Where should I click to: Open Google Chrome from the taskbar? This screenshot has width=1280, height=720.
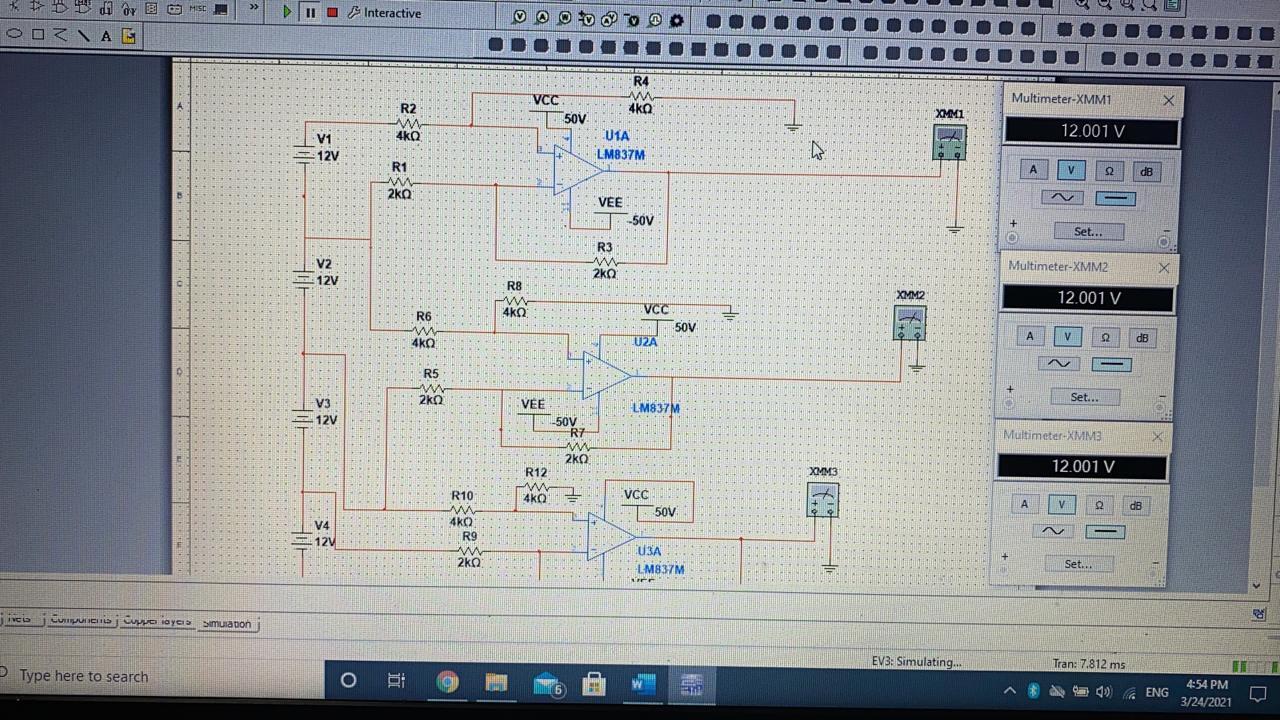coord(447,682)
